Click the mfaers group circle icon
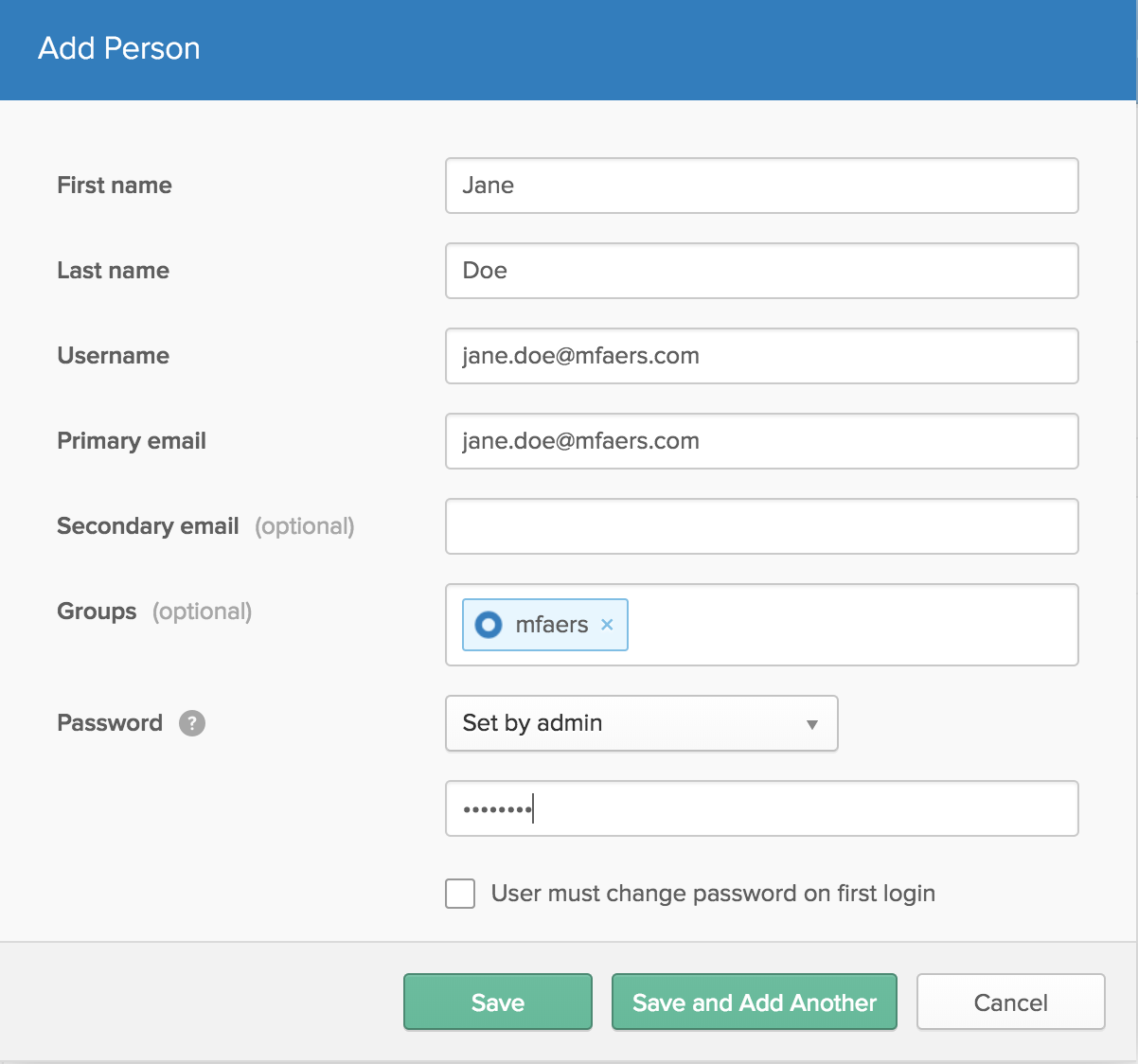This screenshot has height=1064, width=1138. [x=489, y=625]
